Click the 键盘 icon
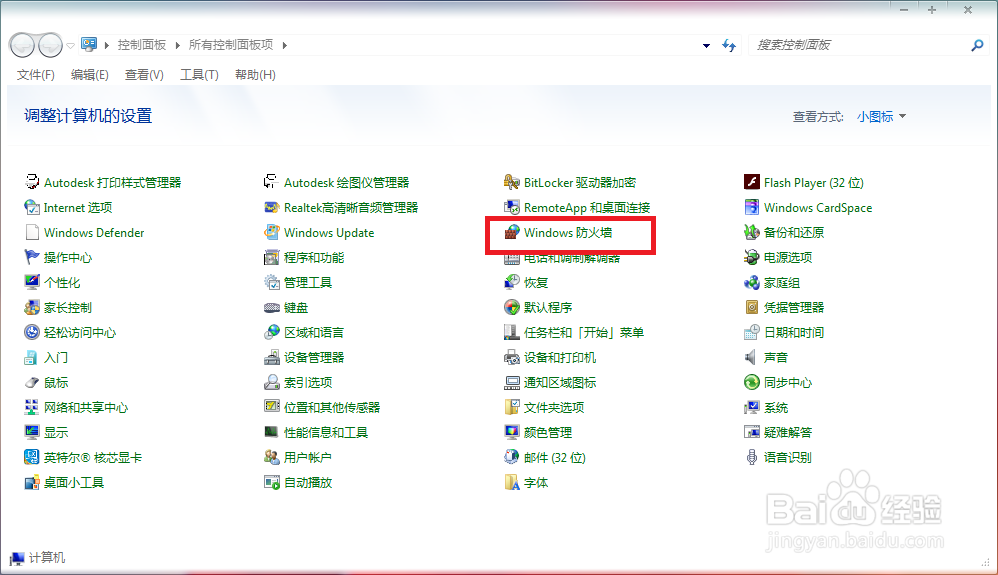The width and height of the screenshot is (998, 575). [x=272, y=308]
